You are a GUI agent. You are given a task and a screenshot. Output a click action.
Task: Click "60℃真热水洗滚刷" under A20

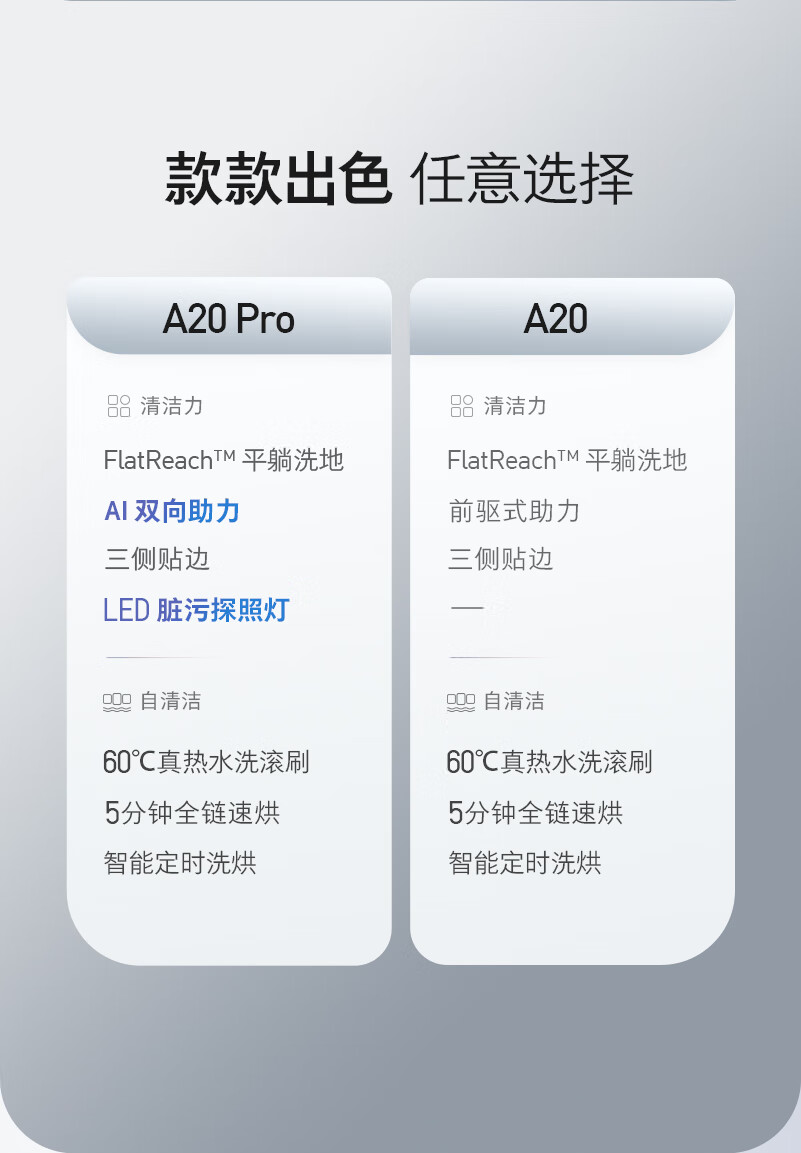(x=549, y=762)
